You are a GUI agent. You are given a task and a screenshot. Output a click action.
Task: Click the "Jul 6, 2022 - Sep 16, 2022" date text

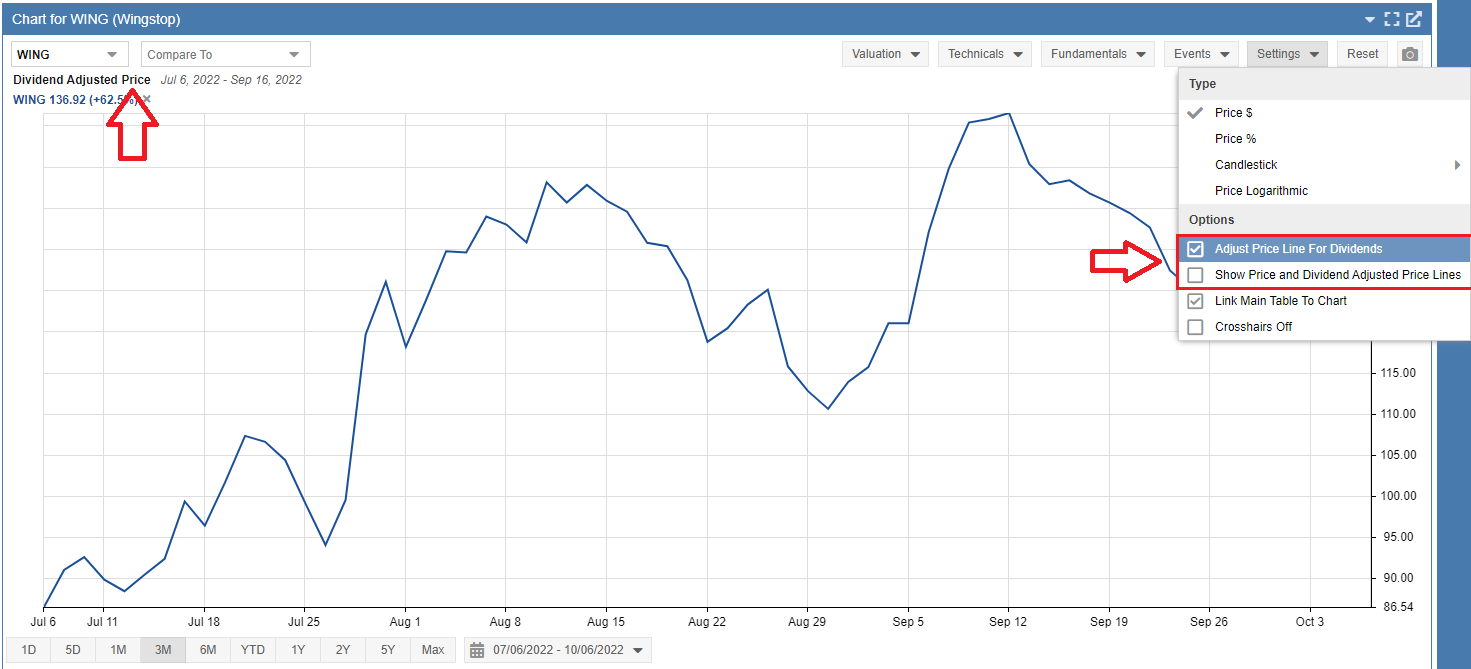click(x=231, y=80)
